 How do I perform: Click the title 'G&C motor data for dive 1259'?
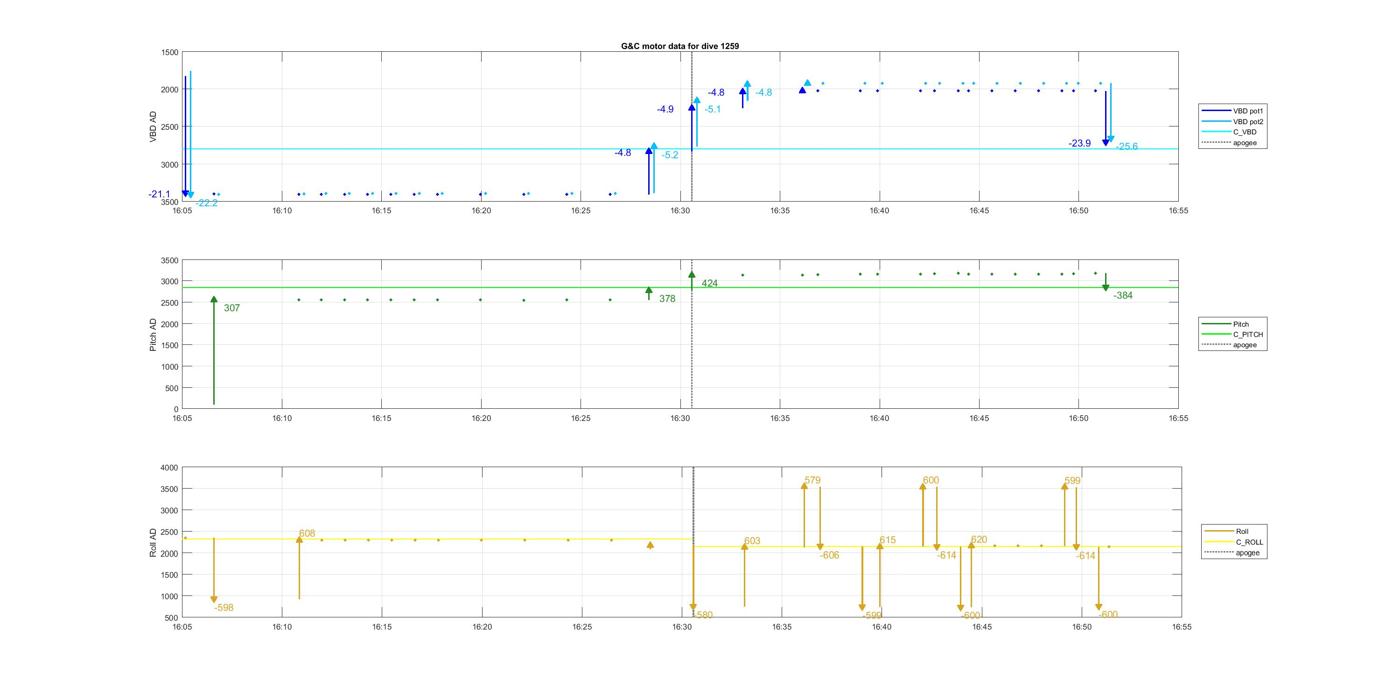pos(680,46)
